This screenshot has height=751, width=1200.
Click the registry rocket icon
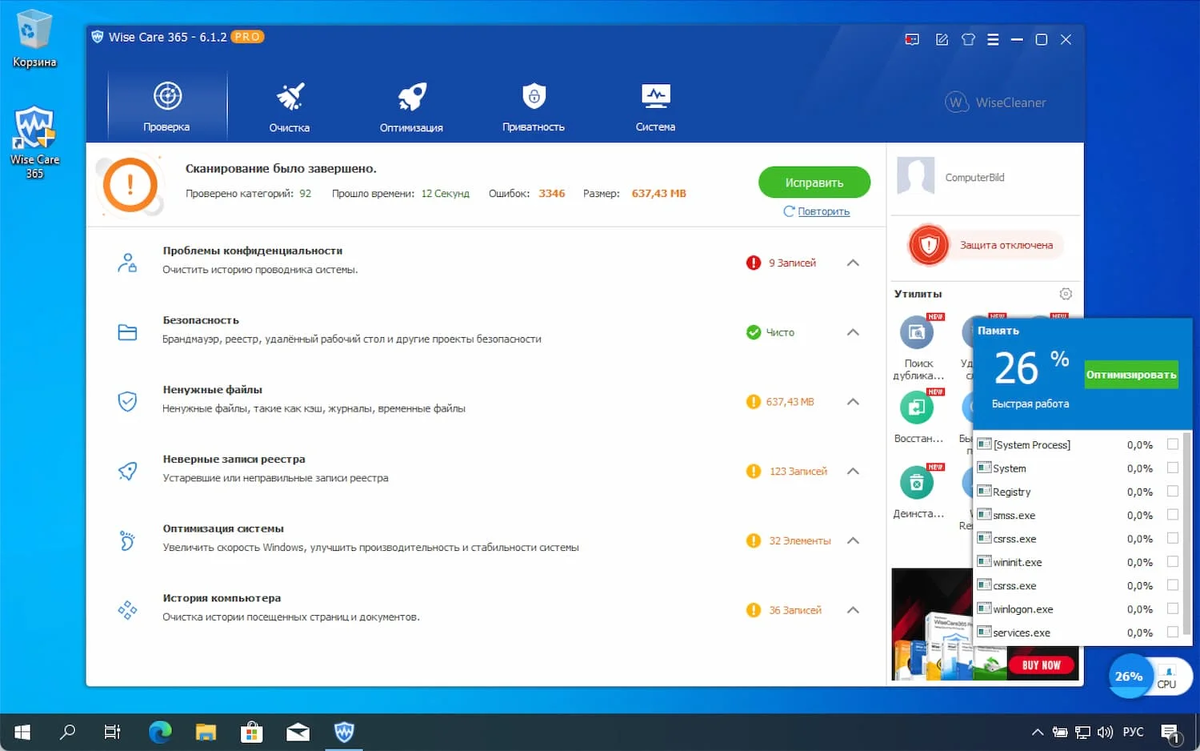[x=127, y=471]
